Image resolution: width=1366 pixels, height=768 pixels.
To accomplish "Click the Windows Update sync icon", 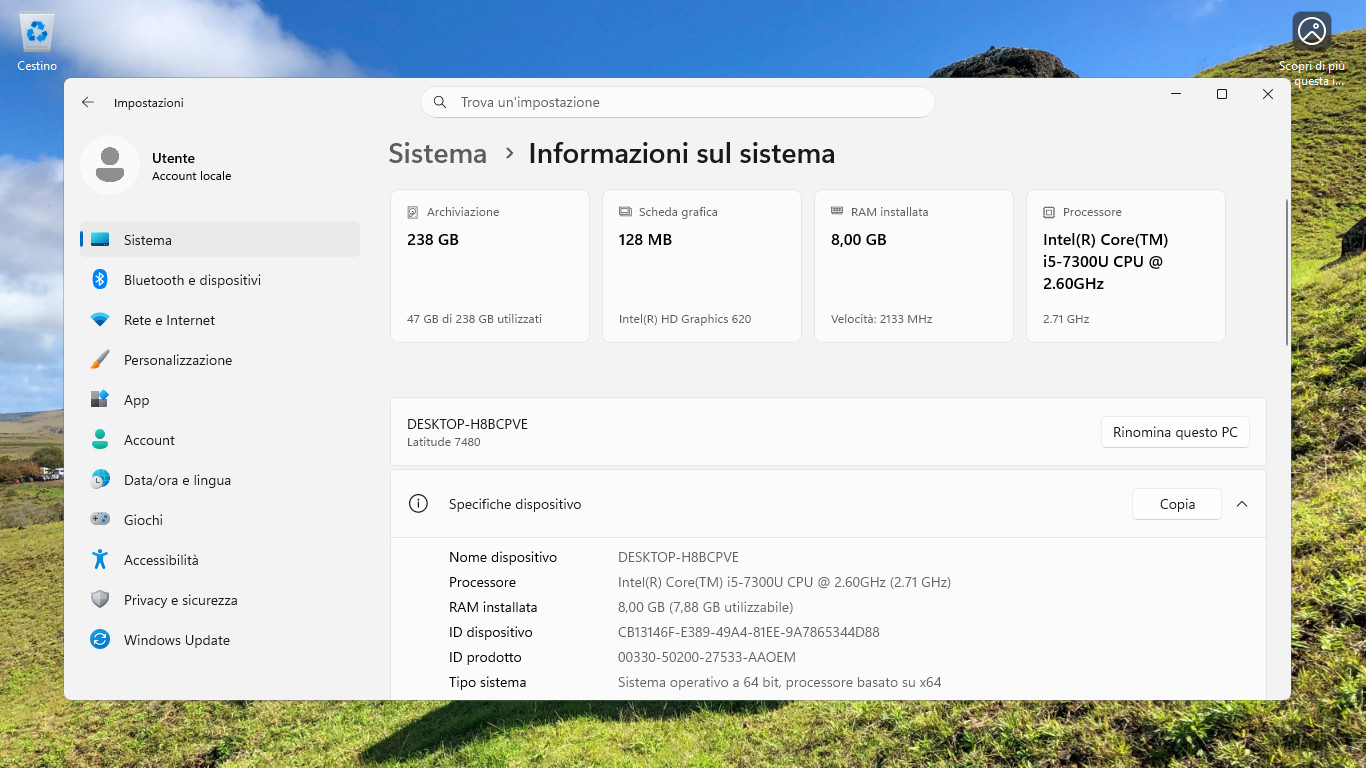I will point(100,640).
